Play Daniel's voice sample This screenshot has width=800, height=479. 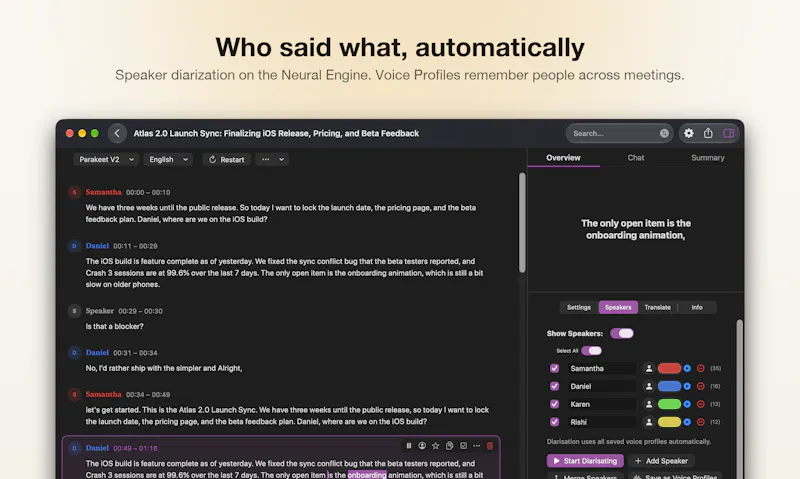click(687, 386)
